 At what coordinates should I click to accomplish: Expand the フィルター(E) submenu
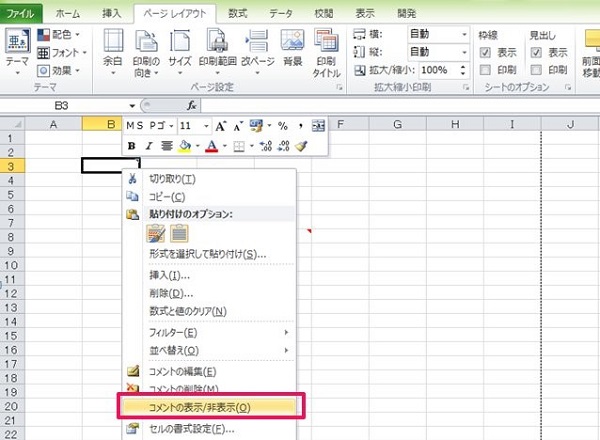[209, 332]
